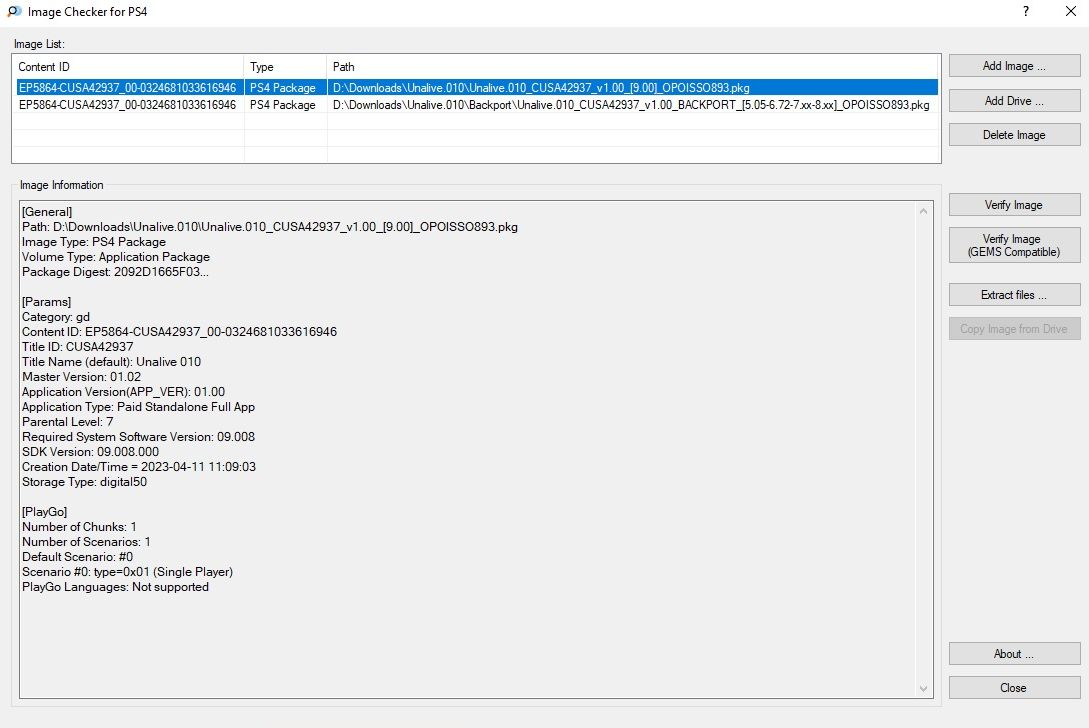This screenshot has height=728, width=1089.
Task: Click the PS4 Package type cell in second row
Action: pyautogui.click(x=283, y=105)
